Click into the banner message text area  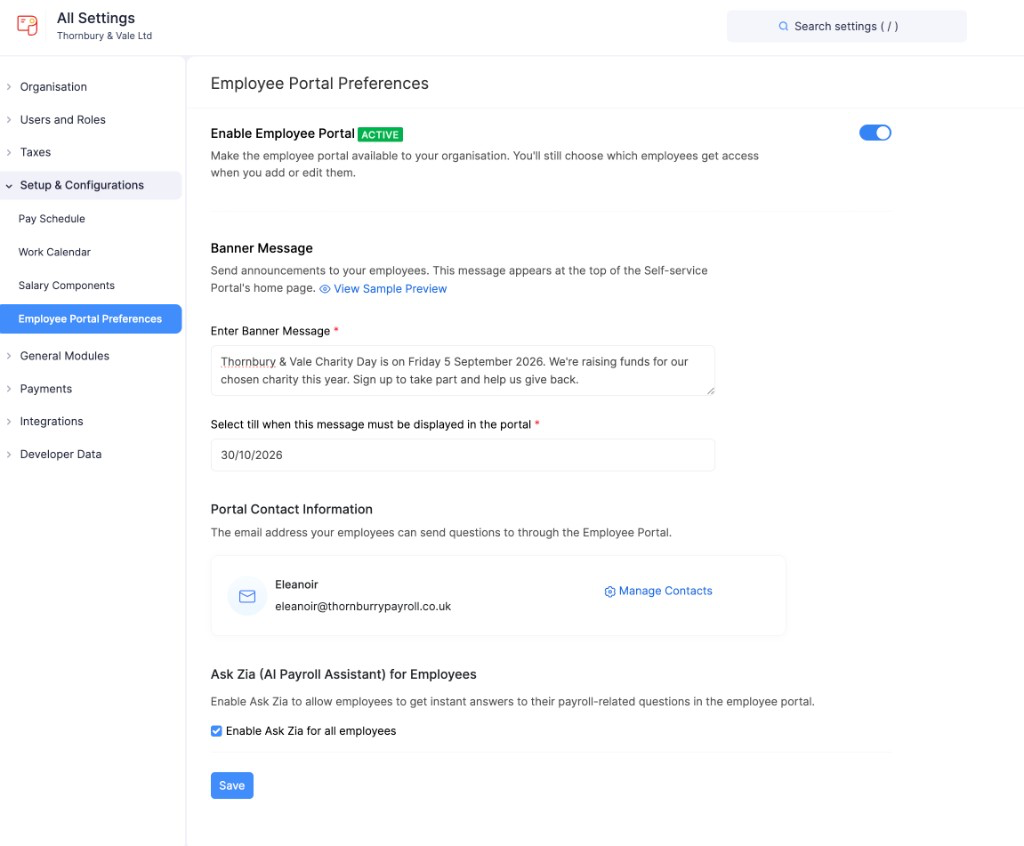click(x=462, y=370)
